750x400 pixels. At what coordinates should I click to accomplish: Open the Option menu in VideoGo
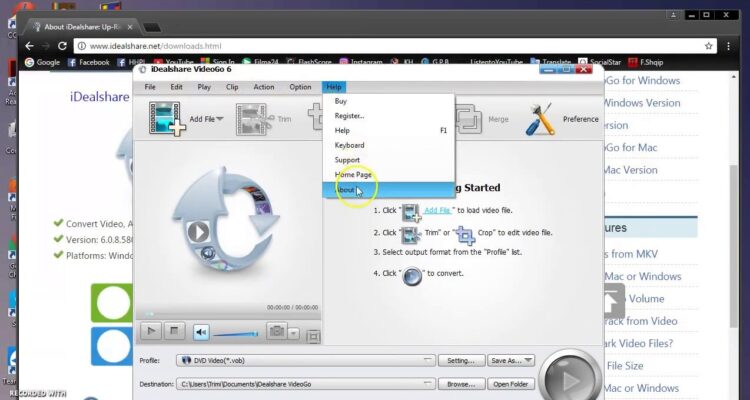point(300,87)
